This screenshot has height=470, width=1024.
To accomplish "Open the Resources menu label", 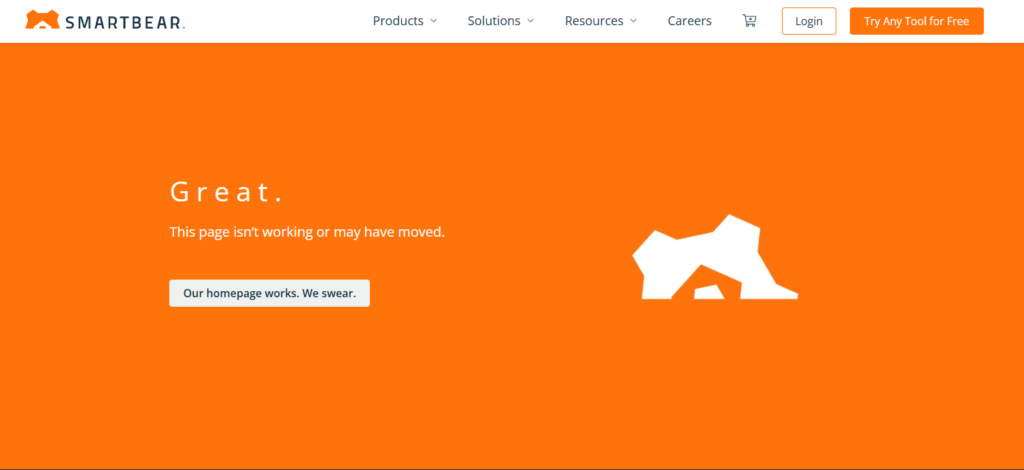I will 594,21.
